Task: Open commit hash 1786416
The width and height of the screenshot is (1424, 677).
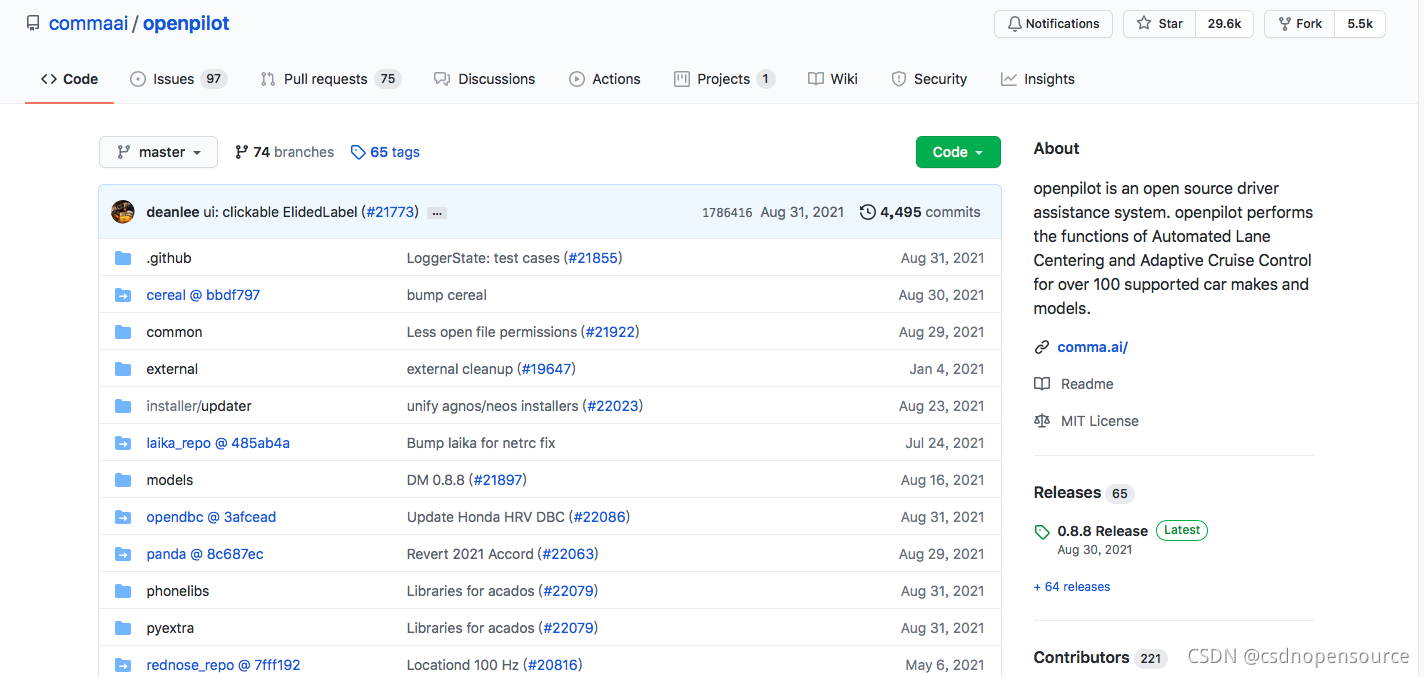Action: 727,212
